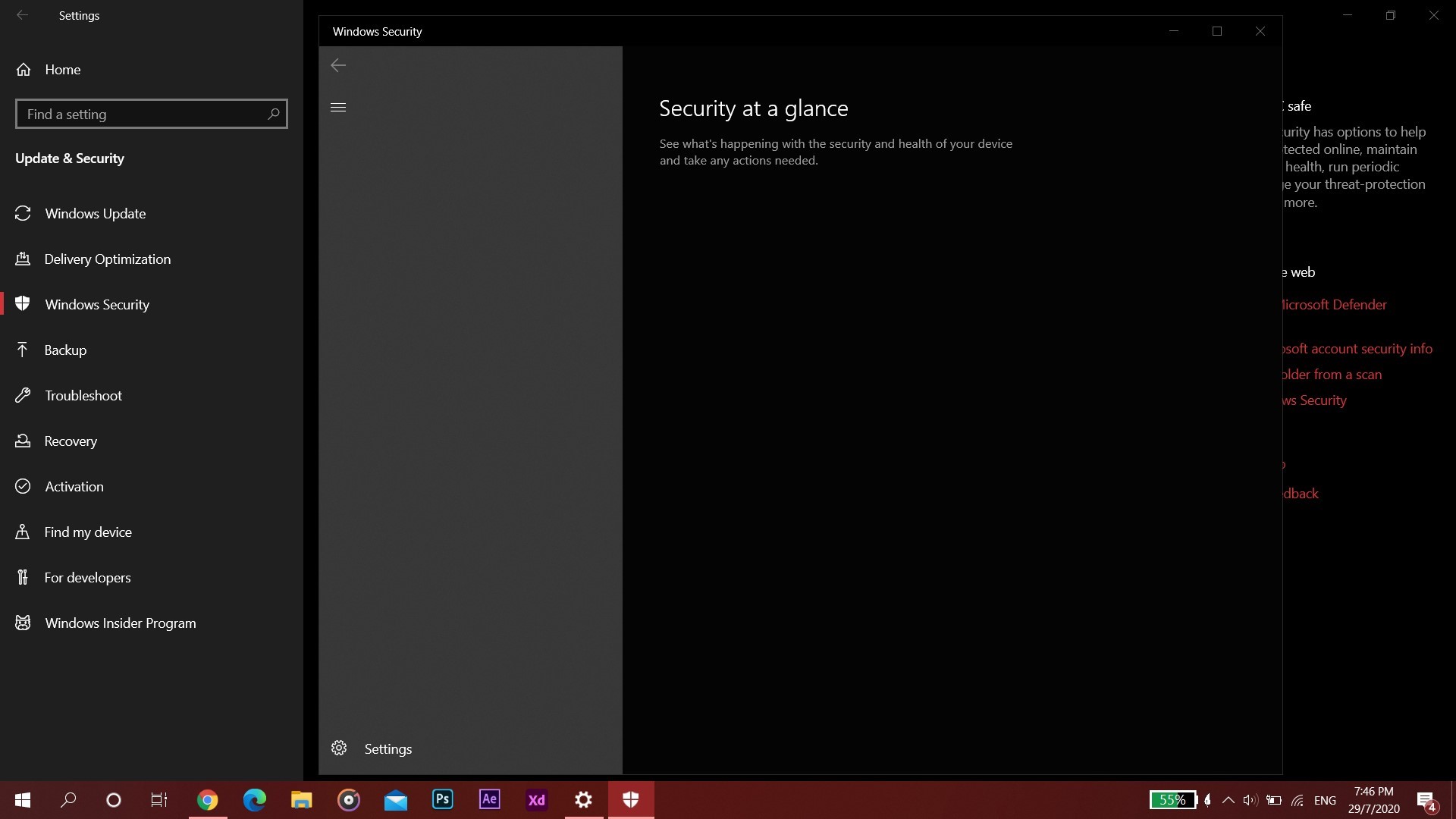Open Windows Update settings page
The height and width of the screenshot is (819, 1456).
point(152,213)
